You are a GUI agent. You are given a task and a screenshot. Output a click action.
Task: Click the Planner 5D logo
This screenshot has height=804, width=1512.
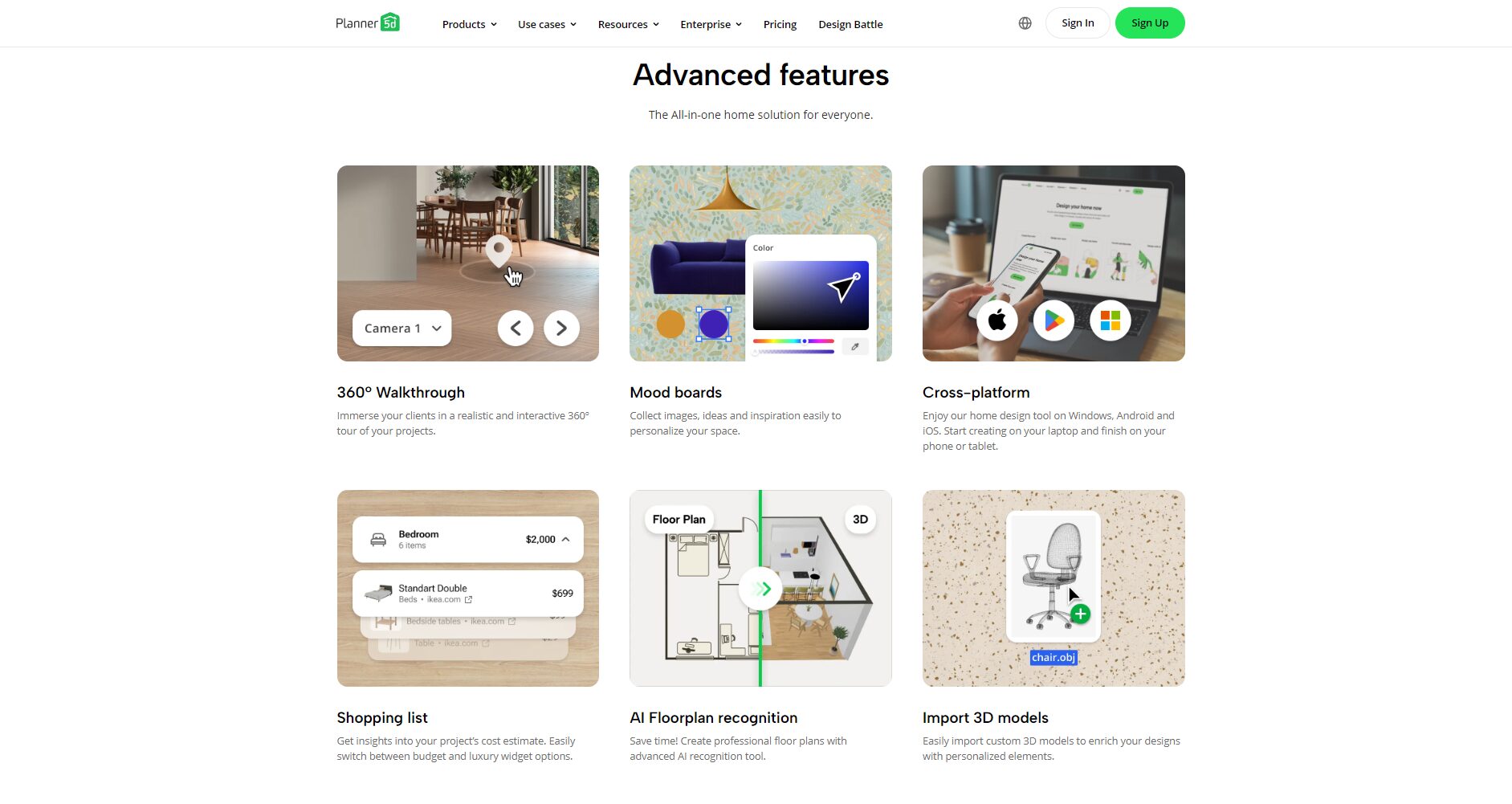(x=368, y=22)
